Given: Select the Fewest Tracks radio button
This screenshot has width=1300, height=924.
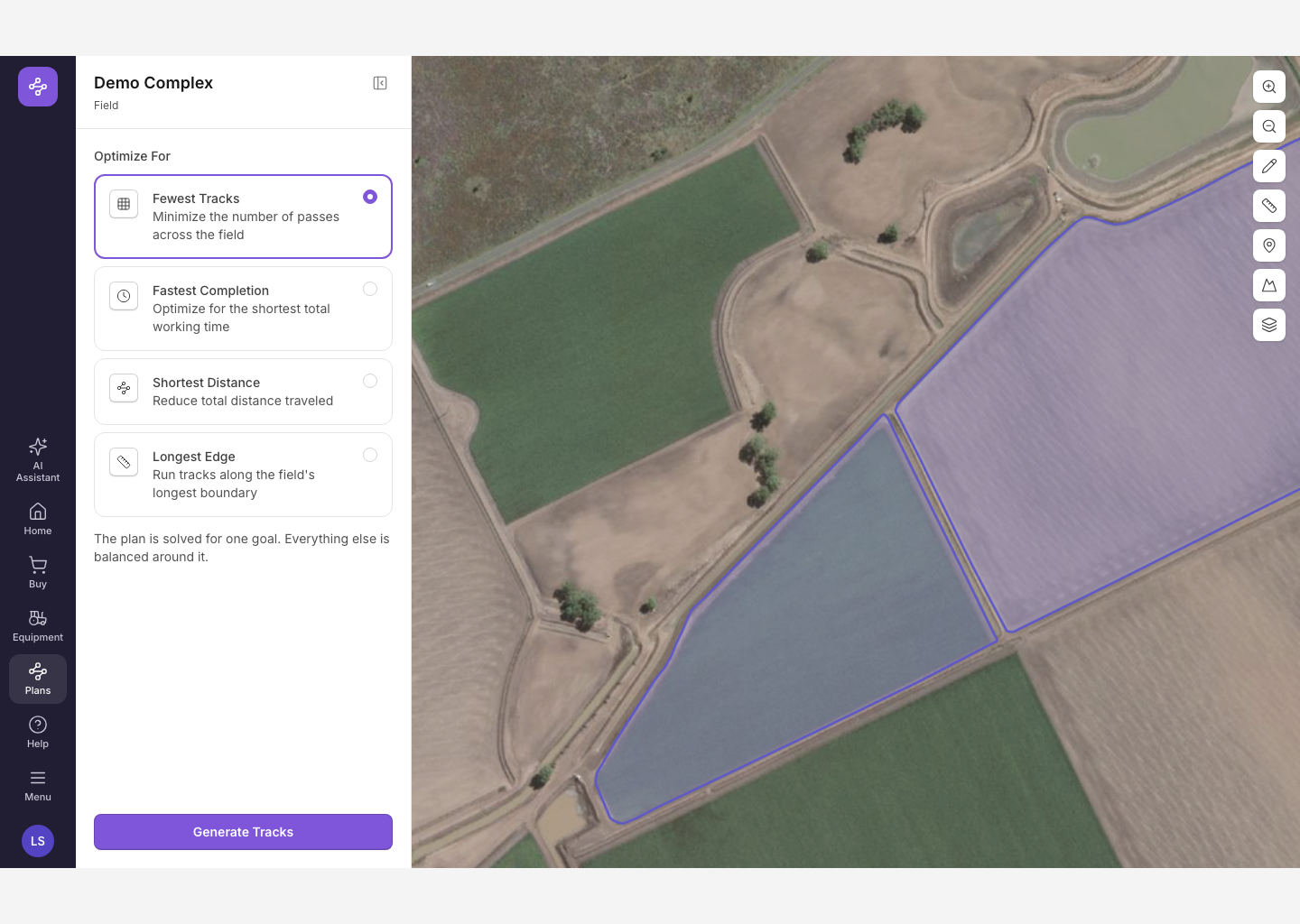Looking at the screenshot, I should 370,197.
